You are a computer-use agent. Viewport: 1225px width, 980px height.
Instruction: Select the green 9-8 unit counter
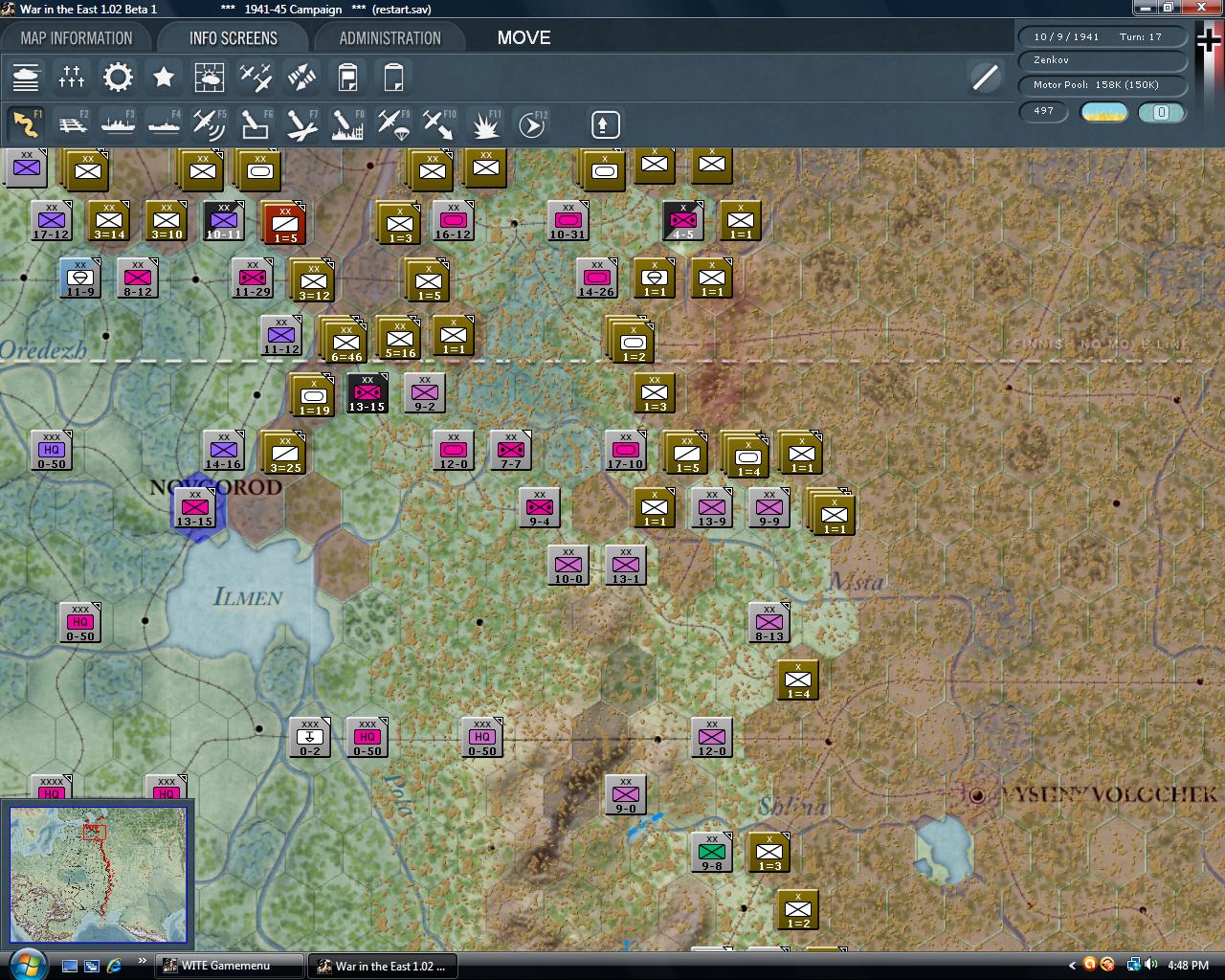[x=711, y=853]
